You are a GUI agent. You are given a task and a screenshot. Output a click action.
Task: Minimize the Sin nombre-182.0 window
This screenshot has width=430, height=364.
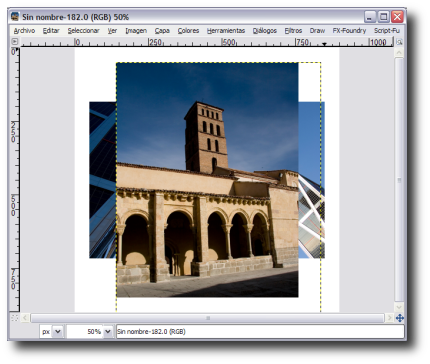coord(370,17)
